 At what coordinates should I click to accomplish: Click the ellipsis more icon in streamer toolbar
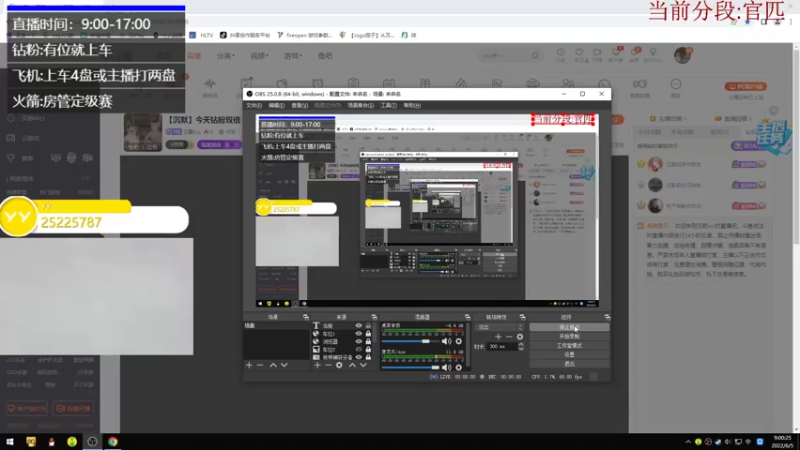(x=676, y=84)
